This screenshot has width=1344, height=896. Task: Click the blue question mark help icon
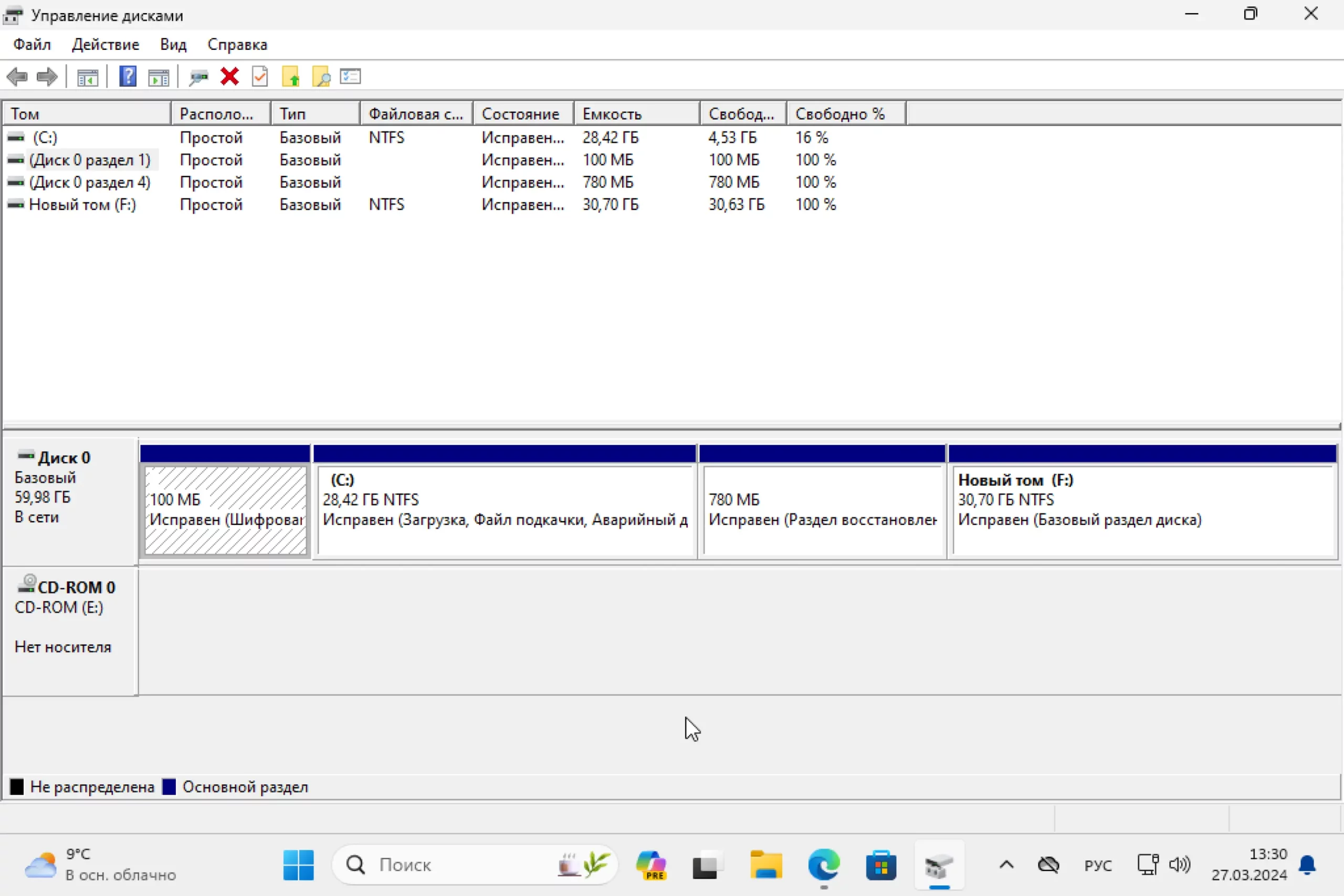pos(128,77)
